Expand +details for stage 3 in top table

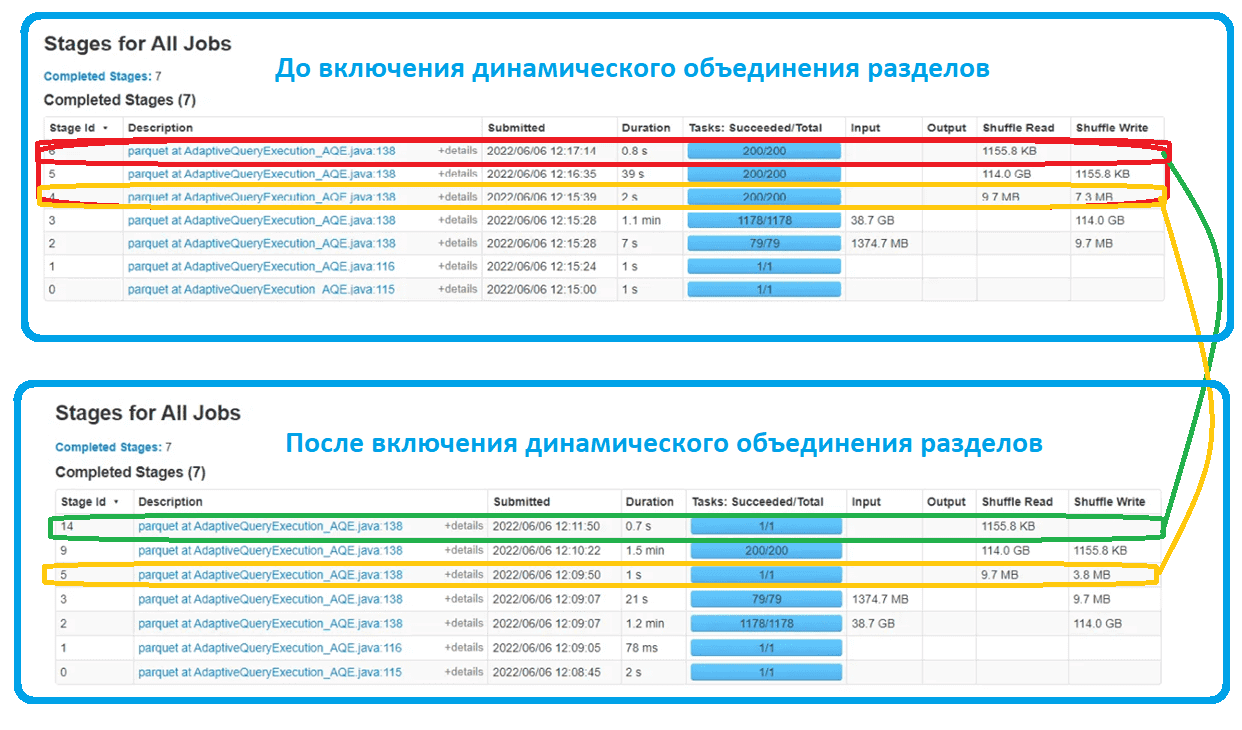458,220
